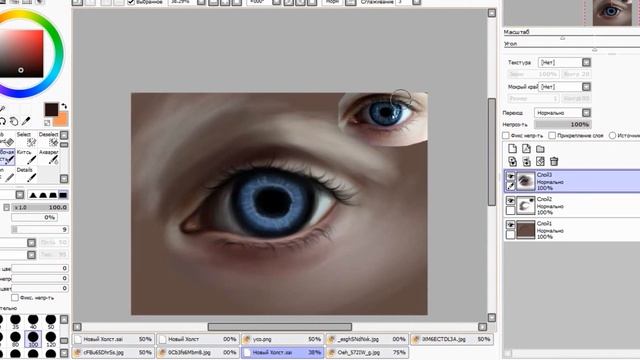The height and width of the screenshot is (360, 640).
Task: Select layer Слой2 in layer list
Action: coord(572,206)
